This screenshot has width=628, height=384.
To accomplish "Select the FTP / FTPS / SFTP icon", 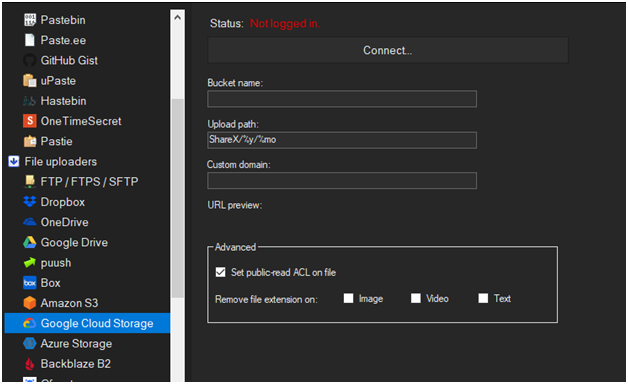I will (x=30, y=181).
